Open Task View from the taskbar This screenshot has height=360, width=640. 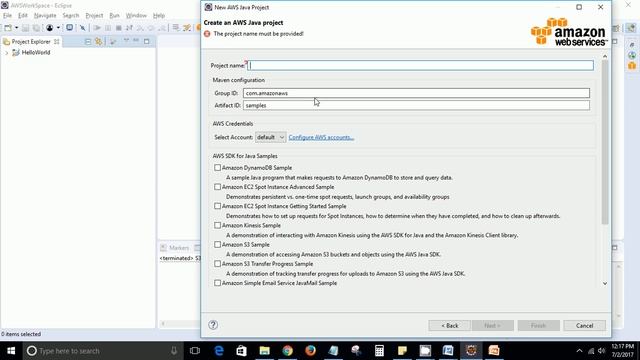(195, 351)
